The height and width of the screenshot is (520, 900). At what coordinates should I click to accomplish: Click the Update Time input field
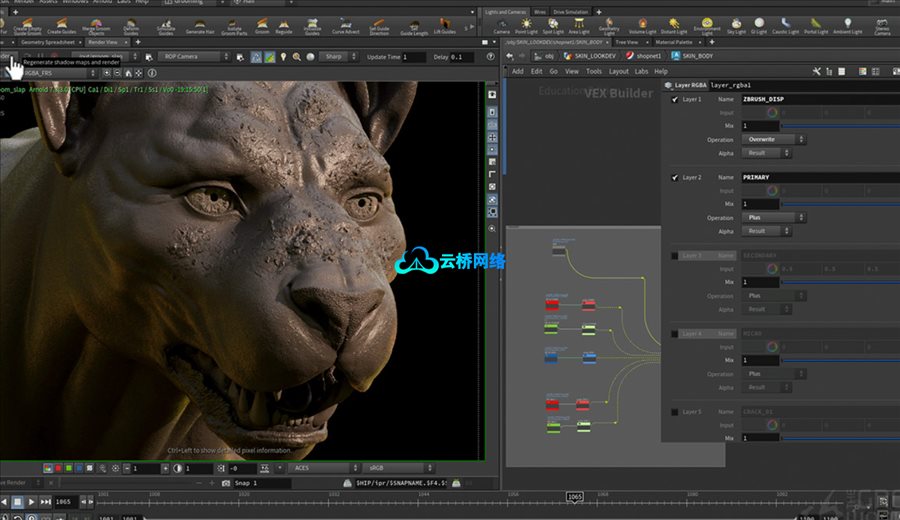pos(413,57)
